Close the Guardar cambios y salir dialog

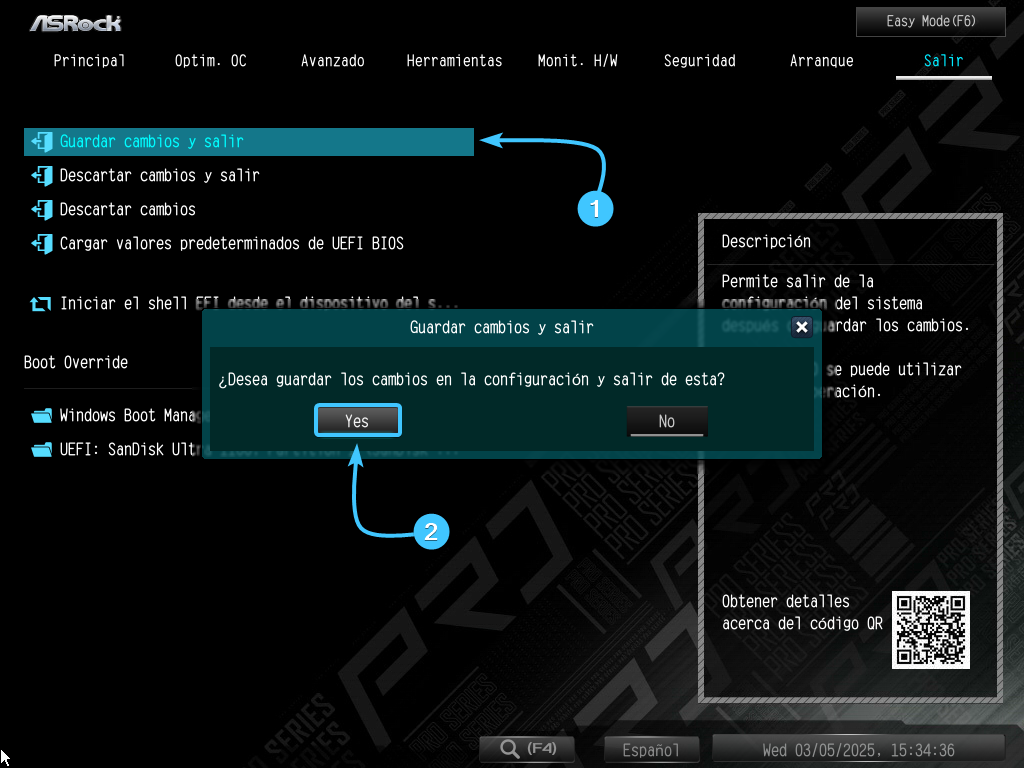click(x=801, y=327)
